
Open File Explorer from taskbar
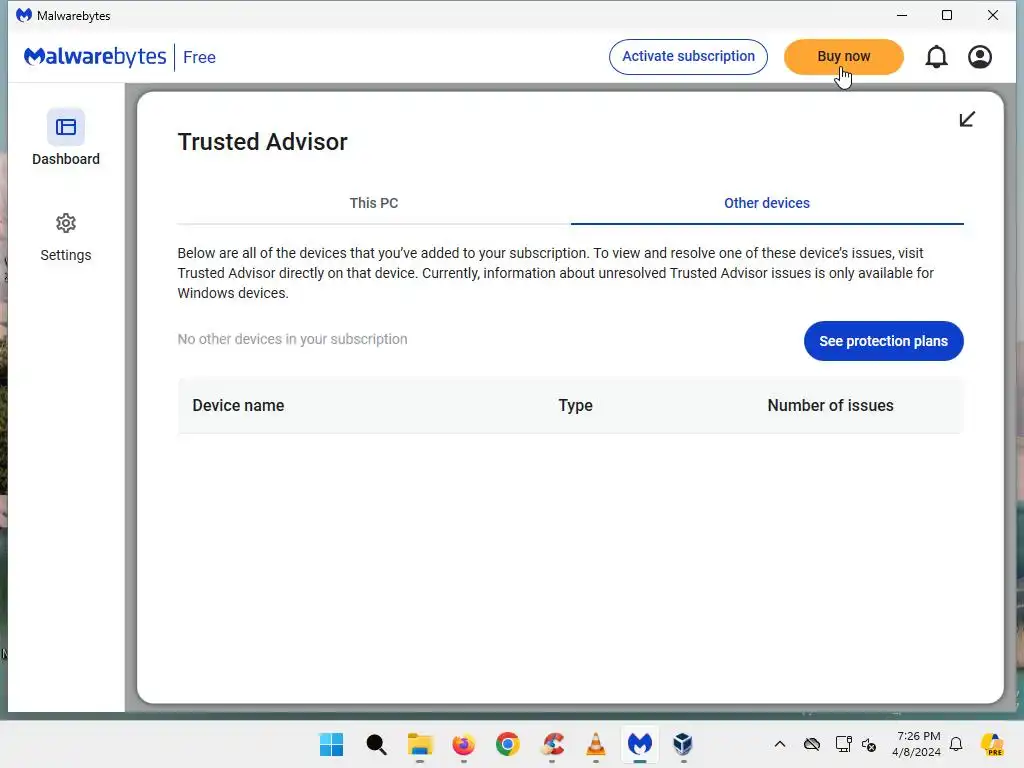(420, 744)
